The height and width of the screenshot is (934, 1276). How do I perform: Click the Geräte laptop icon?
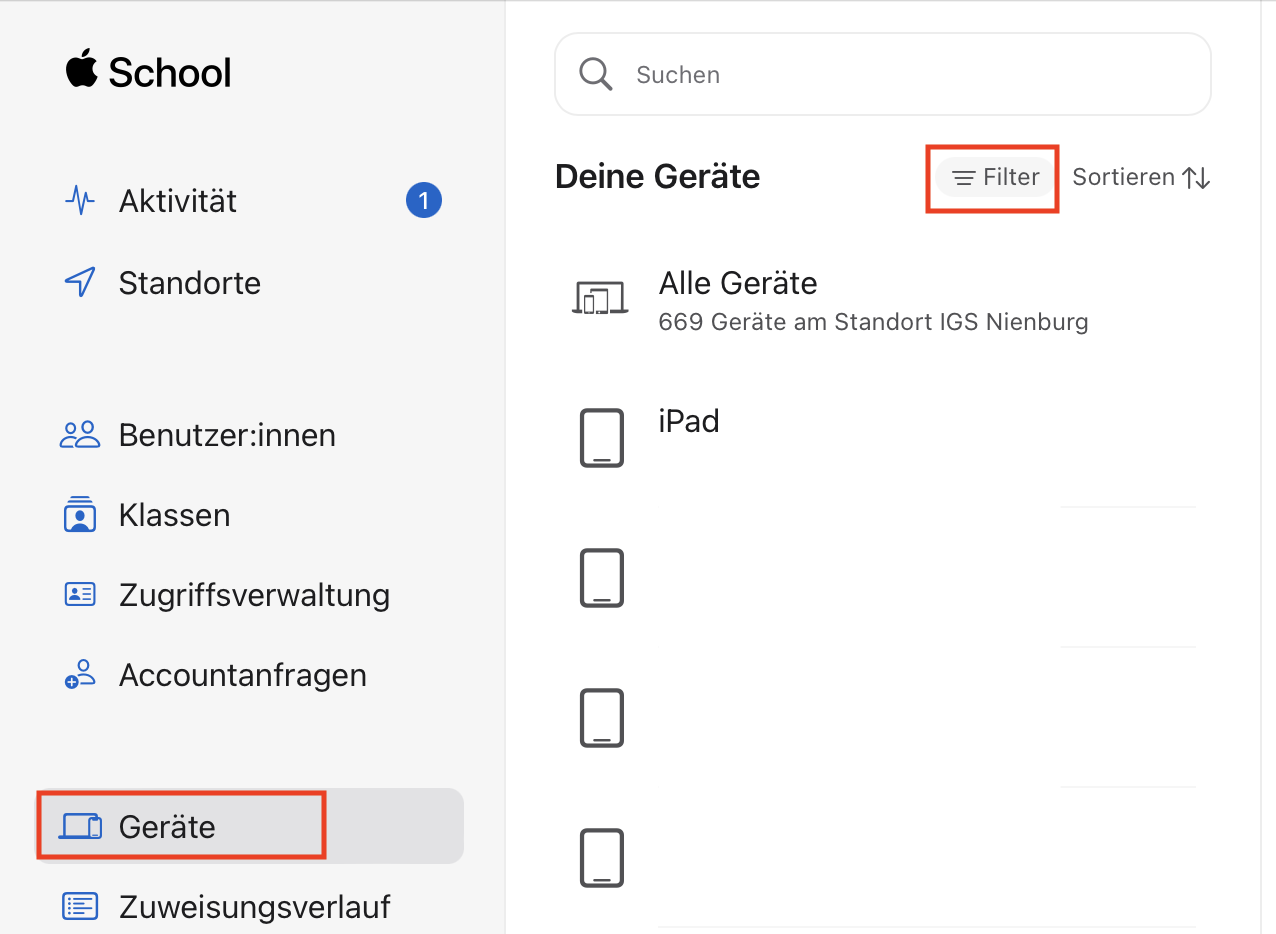pos(81,827)
